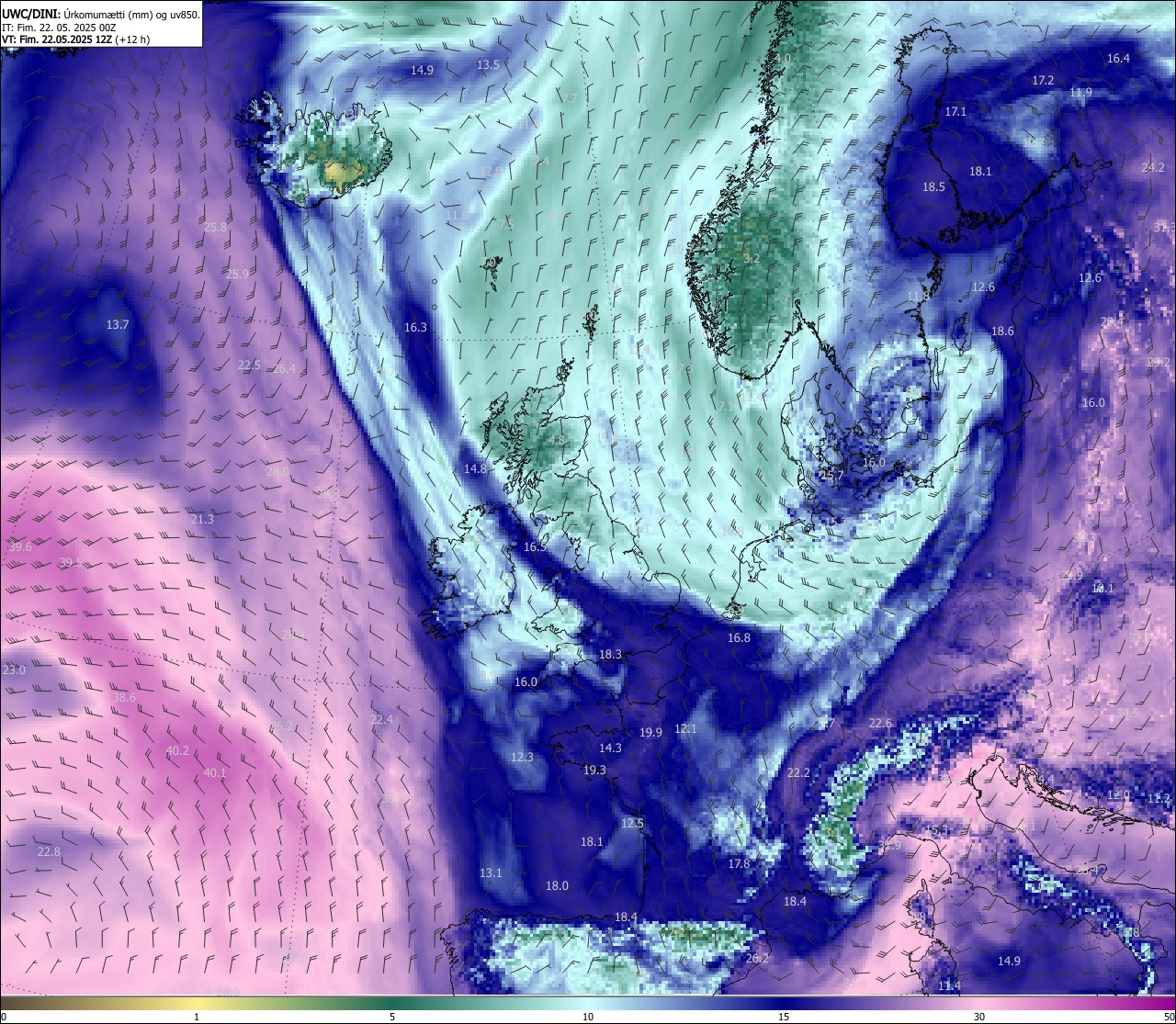
Task: Click the 19.9 value over France
Action: tap(650, 733)
